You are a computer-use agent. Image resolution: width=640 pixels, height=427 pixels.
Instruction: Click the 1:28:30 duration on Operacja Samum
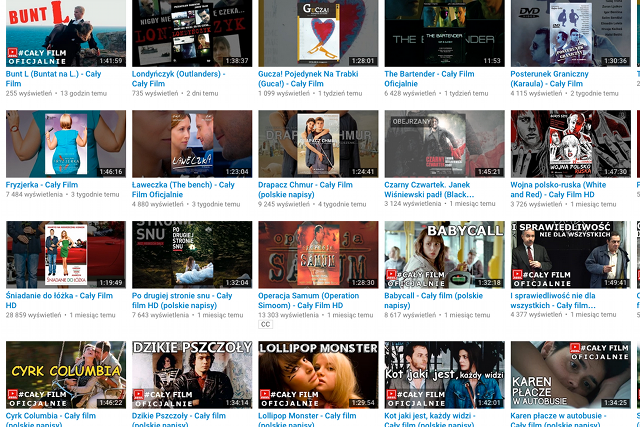[x=363, y=282]
